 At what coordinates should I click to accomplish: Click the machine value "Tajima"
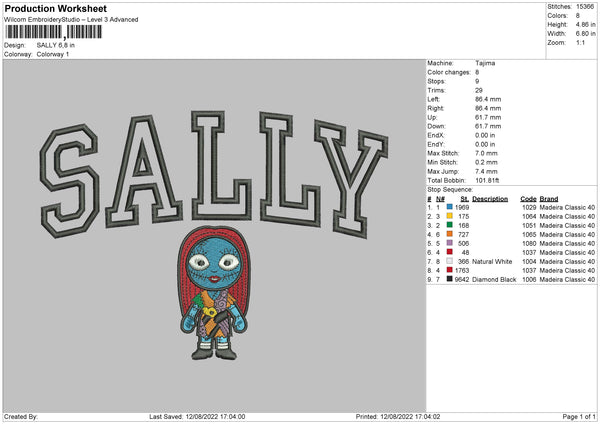485,63
